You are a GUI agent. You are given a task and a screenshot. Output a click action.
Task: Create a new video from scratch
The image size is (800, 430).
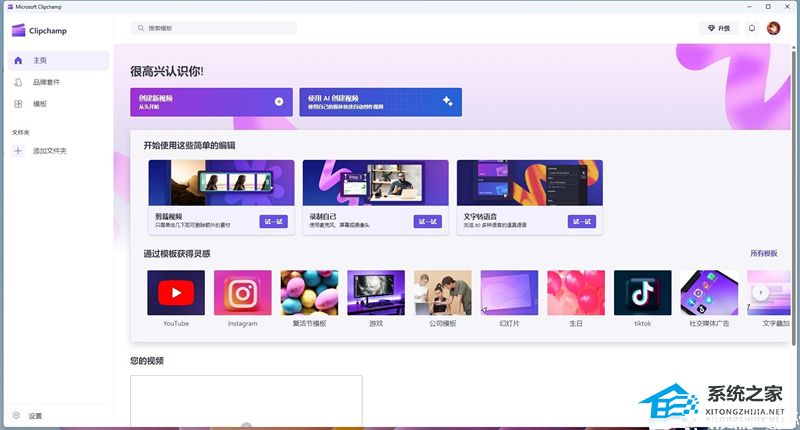tap(211, 102)
